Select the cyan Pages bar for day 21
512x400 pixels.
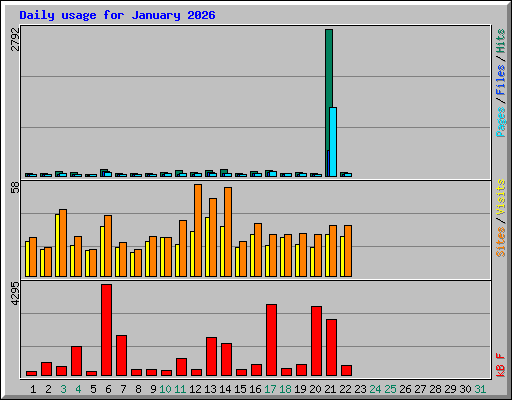pyautogui.click(x=333, y=142)
